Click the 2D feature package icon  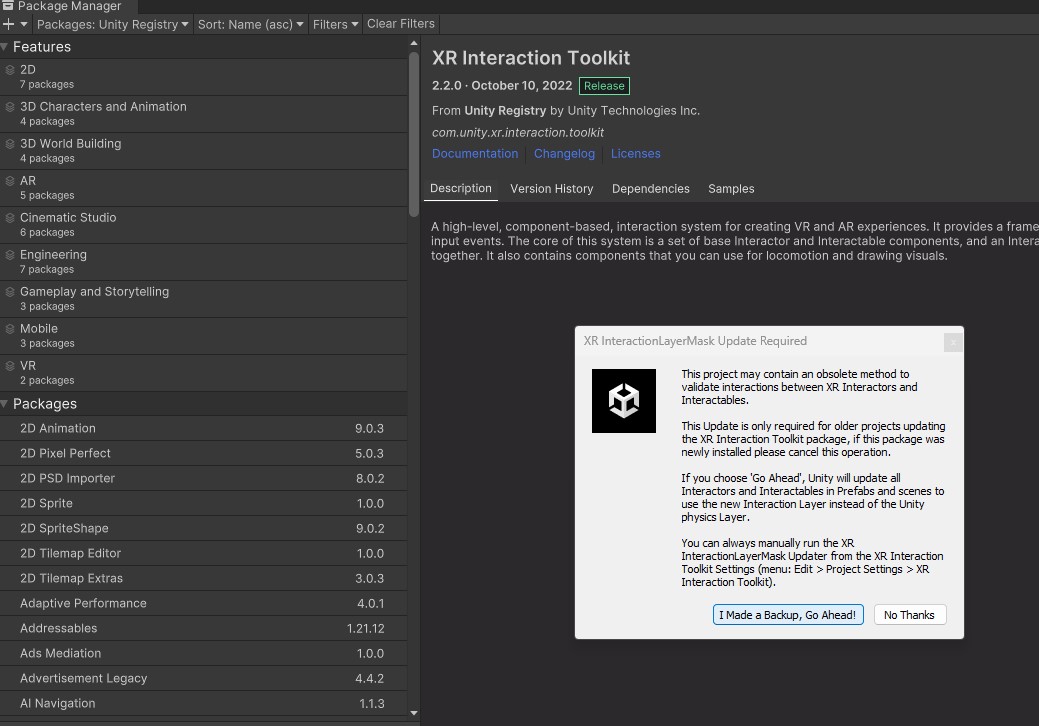click(x=10, y=70)
